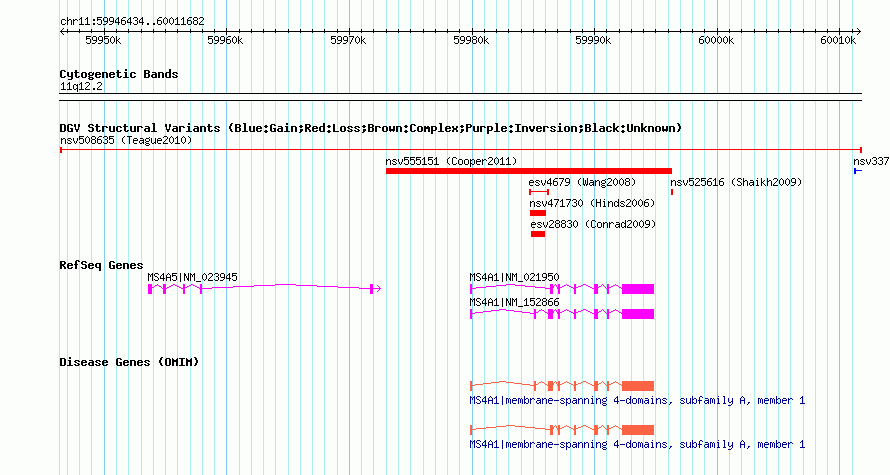Click the blue nsv337 gain glyph
This screenshot has width=890, height=475.
coord(858,171)
